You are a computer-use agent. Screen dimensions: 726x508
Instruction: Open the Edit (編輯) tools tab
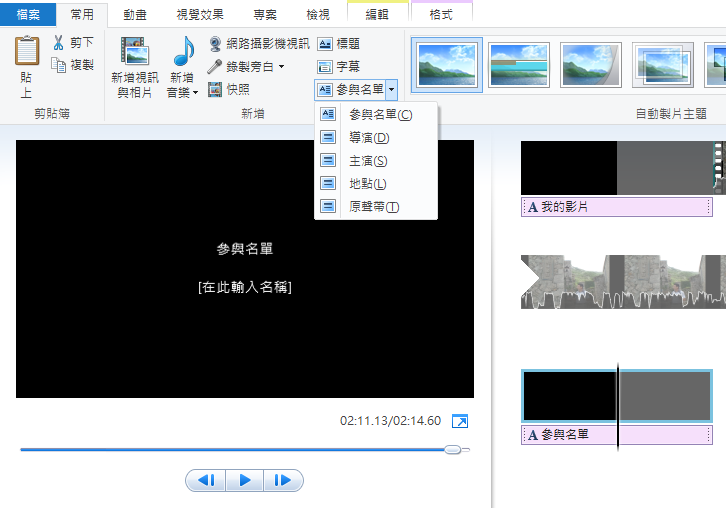[377, 15]
